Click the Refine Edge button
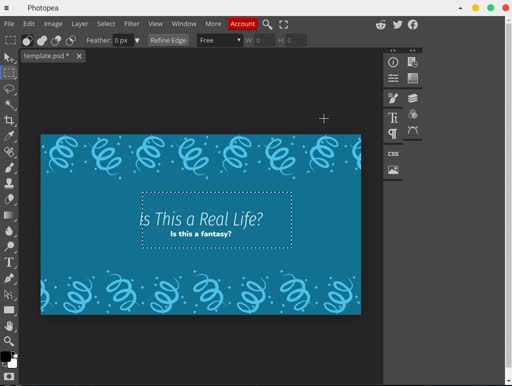This screenshot has width=512, height=386. (168, 41)
